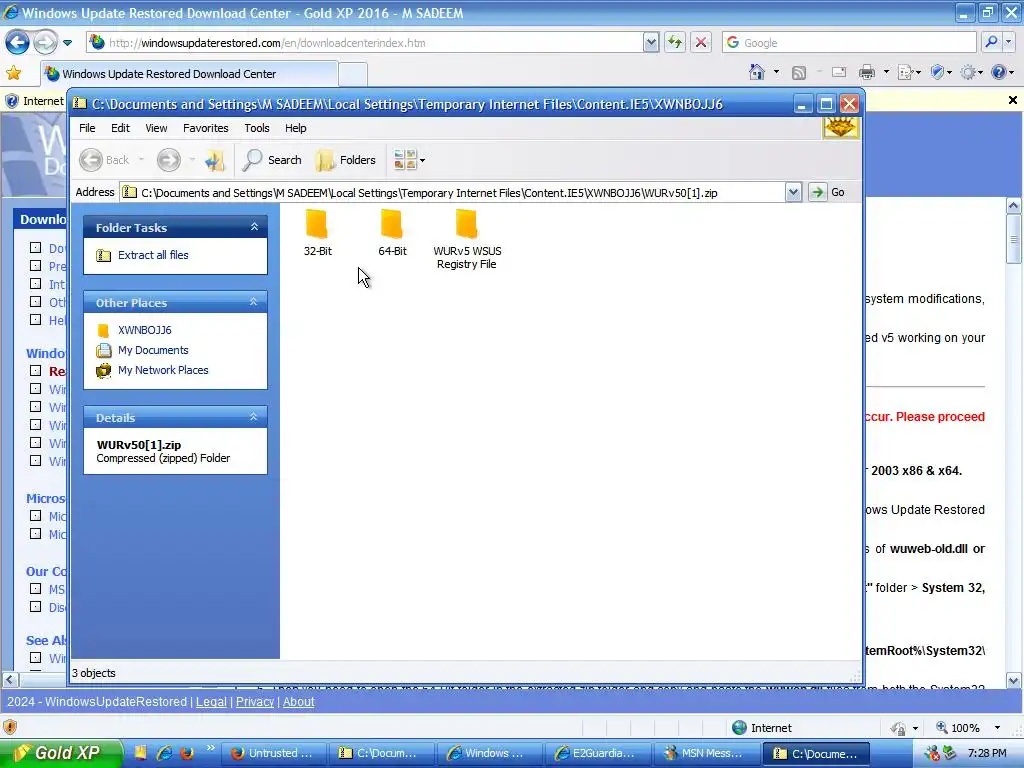The width and height of the screenshot is (1024, 768).
Task: Open the 100% zoom level dropdown
Action: (997, 728)
